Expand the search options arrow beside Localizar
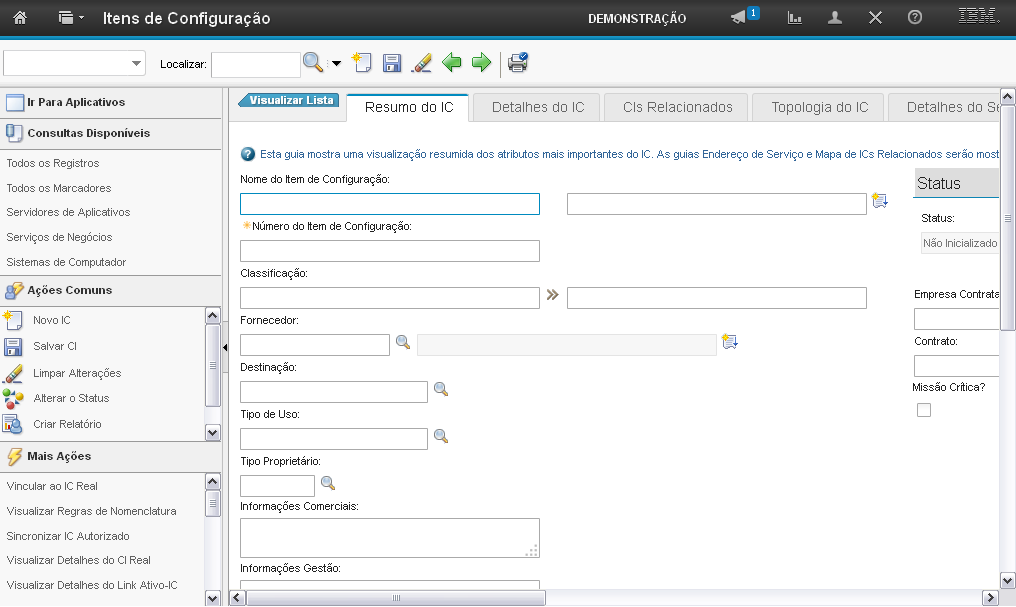The width and height of the screenshot is (1016, 607). (x=336, y=64)
